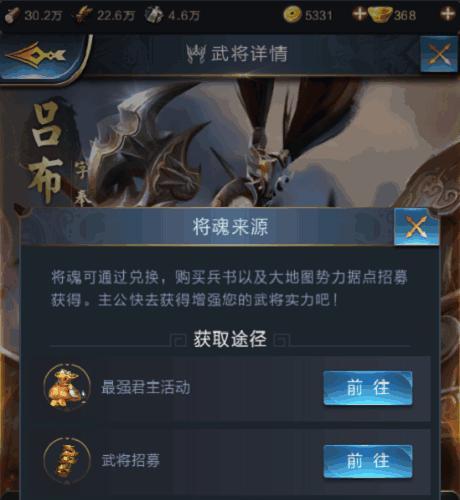This screenshot has width=460, height=500.
Task: Tap the 吕布 name calligraphy
Action: pos(46,151)
